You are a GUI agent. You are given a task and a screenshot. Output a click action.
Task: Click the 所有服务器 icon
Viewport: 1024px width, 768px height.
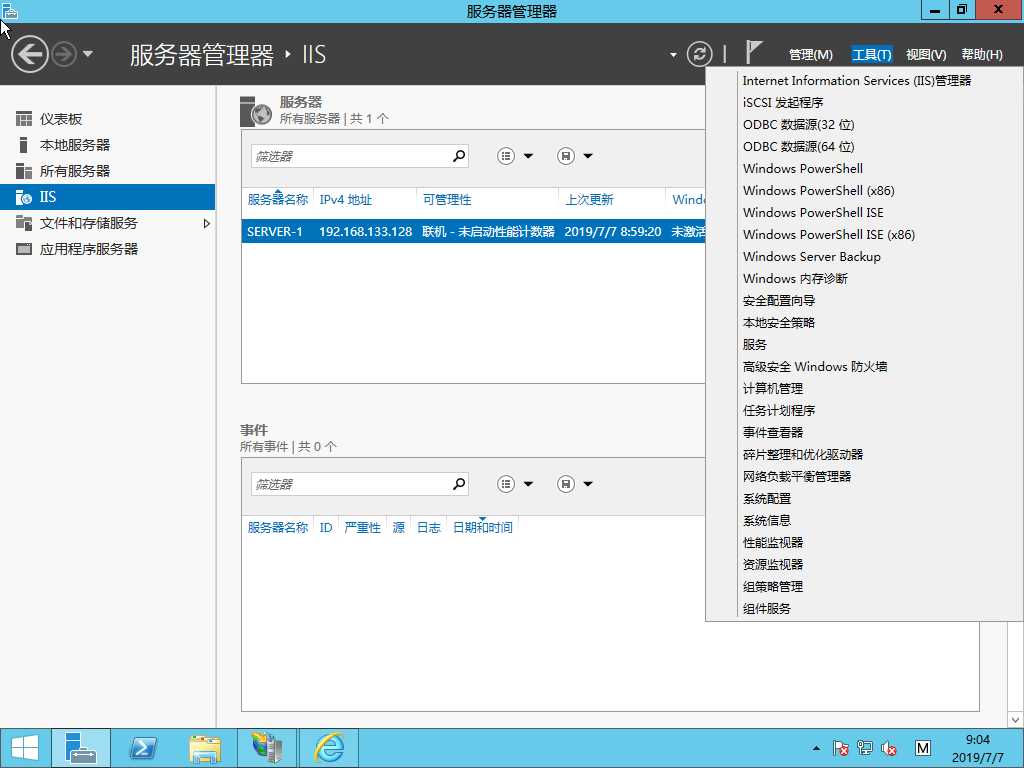pyautogui.click(x=24, y=171)
